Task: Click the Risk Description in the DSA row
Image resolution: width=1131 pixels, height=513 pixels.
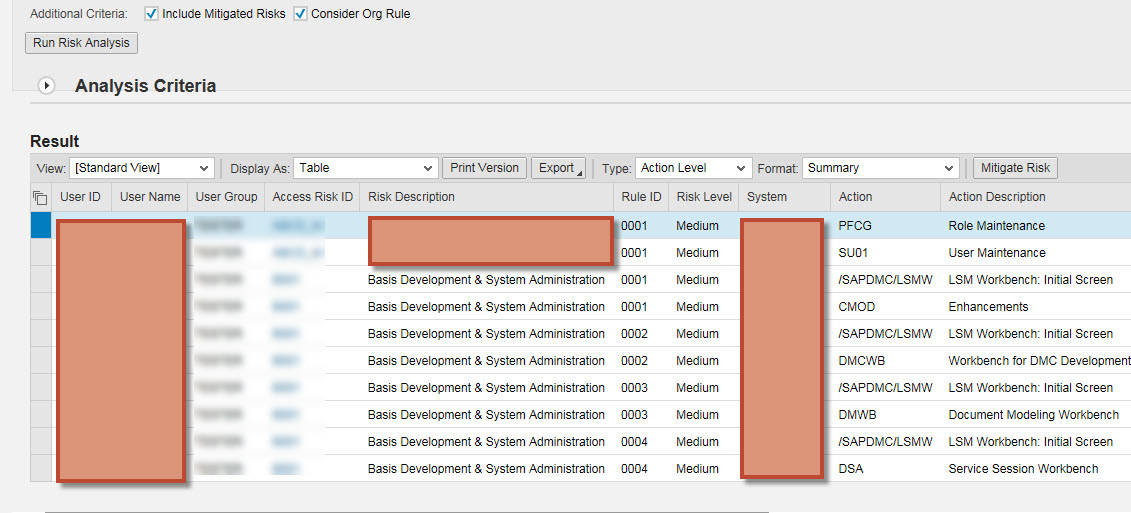Action: pyautogui.click(x=486, y=469)
